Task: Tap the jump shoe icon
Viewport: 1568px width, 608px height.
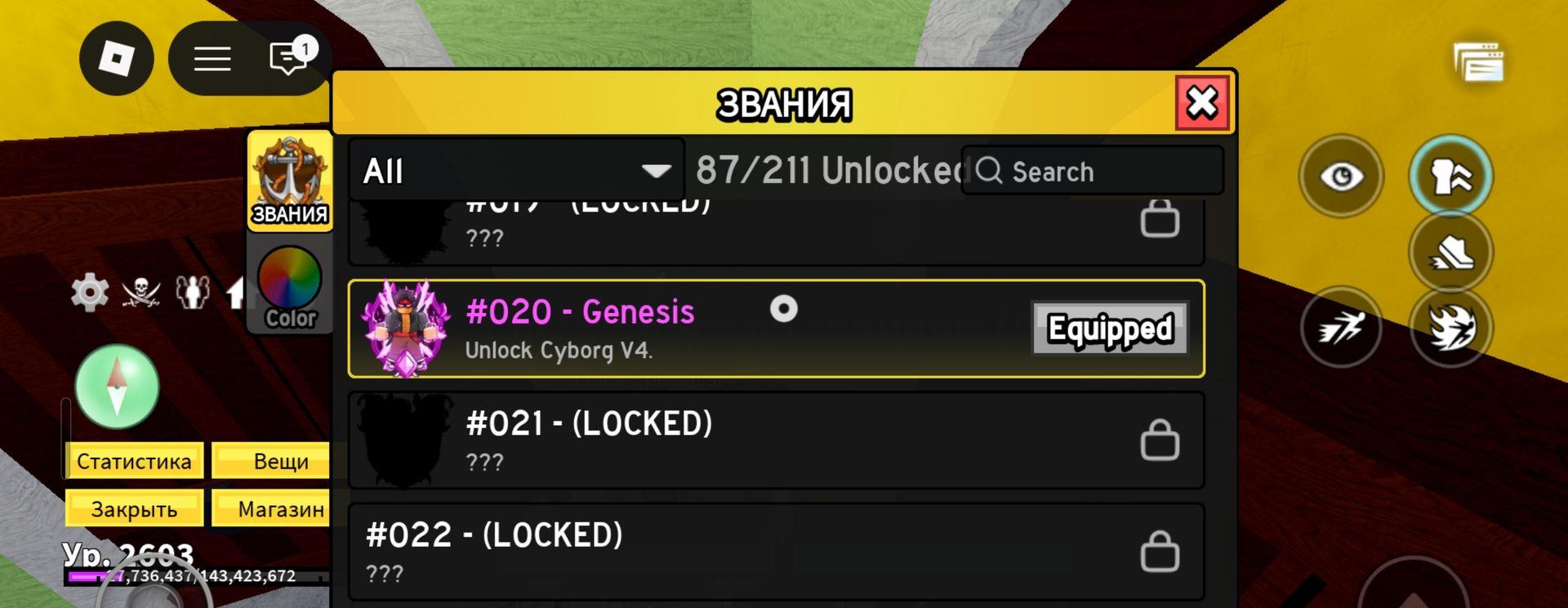Action: (1451, 252)
